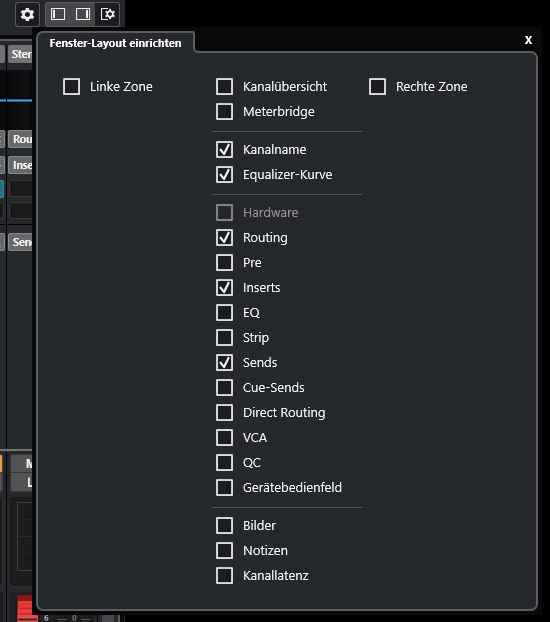The image size is (550, 622).
Task: Enable the Direct Routing checkbox
Action: 225,413
